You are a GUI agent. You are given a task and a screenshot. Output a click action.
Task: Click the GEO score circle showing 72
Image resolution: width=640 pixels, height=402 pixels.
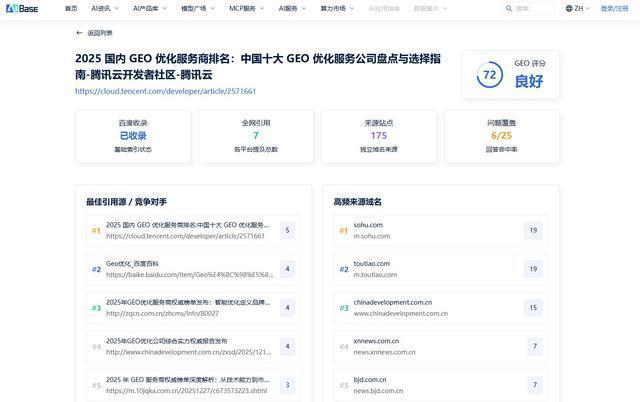coord(489,75)
